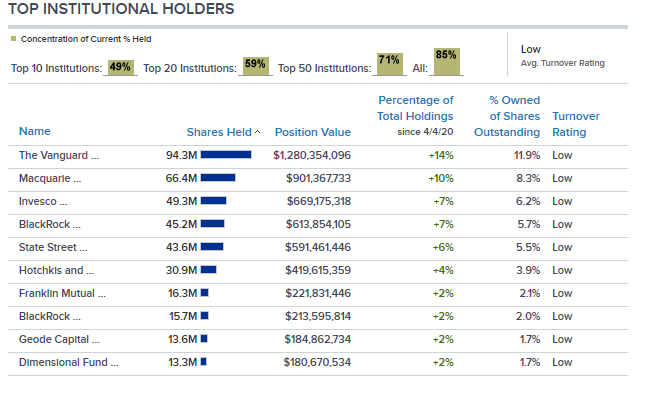Sort by Position Value column header
659x394 pixels.
pos(313,132)
